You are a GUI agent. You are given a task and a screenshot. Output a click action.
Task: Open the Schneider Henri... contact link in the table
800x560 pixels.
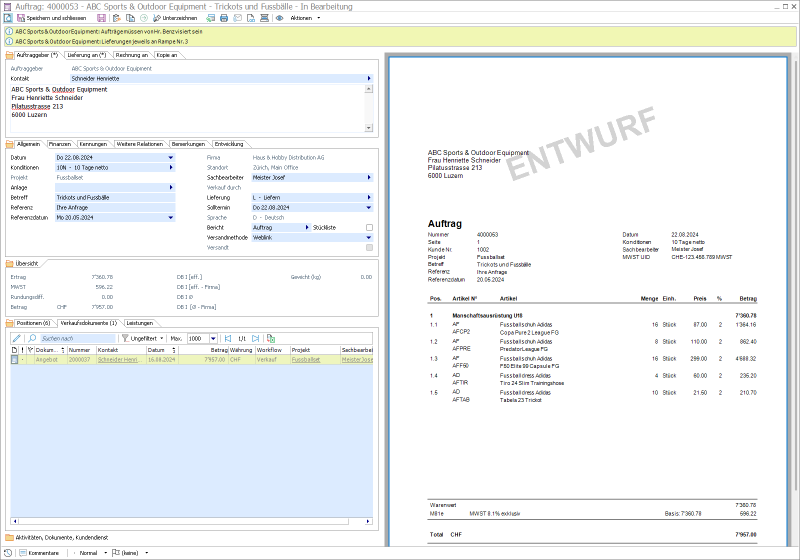click(120, 360)
